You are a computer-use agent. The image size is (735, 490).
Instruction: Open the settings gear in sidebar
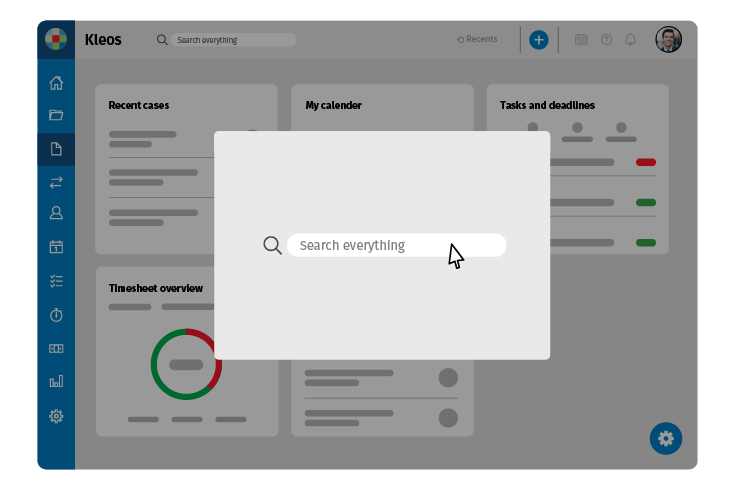tap(56, 416)
